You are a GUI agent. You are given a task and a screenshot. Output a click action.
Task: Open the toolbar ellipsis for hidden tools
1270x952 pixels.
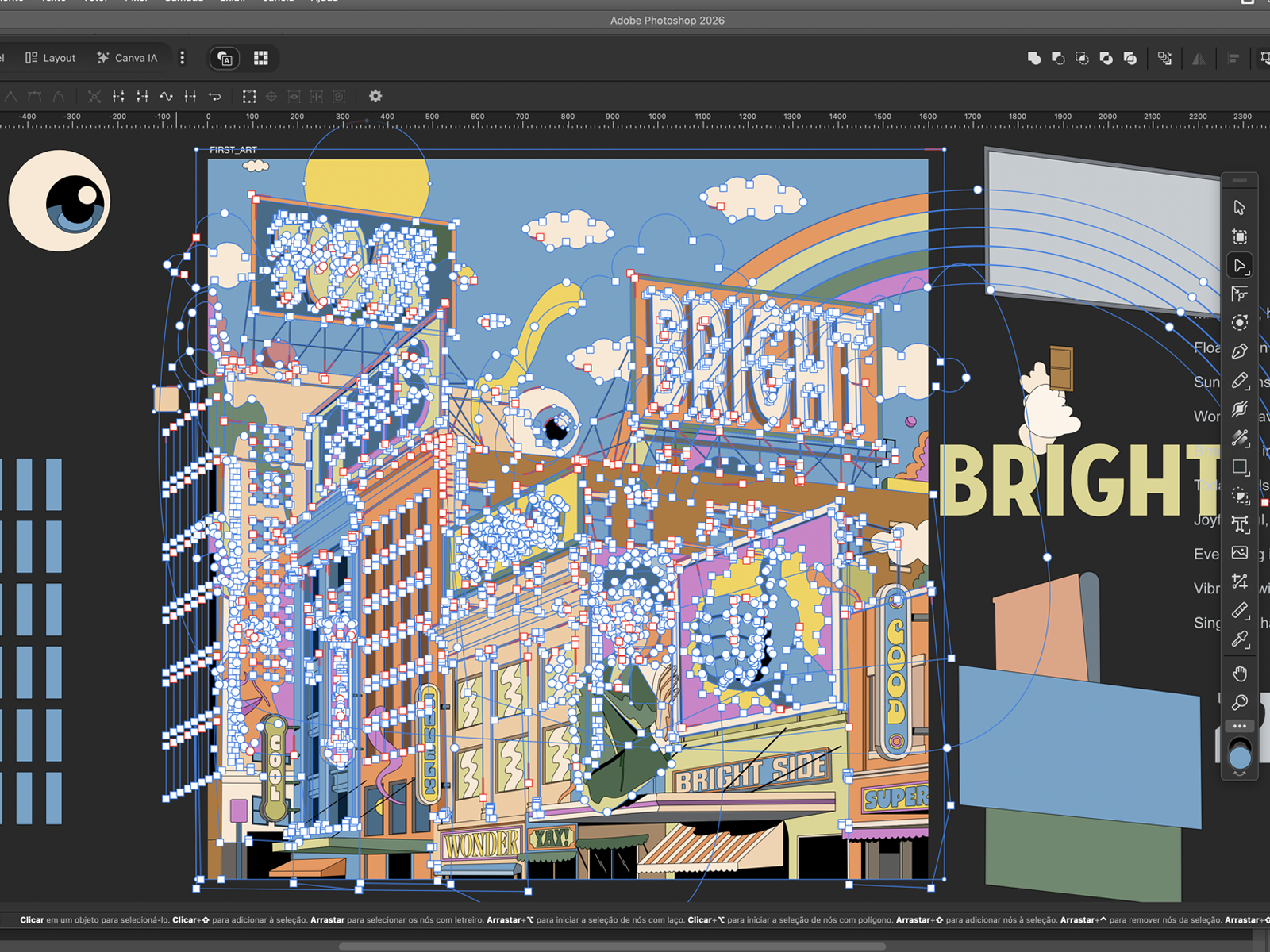tap(1240, 724)
